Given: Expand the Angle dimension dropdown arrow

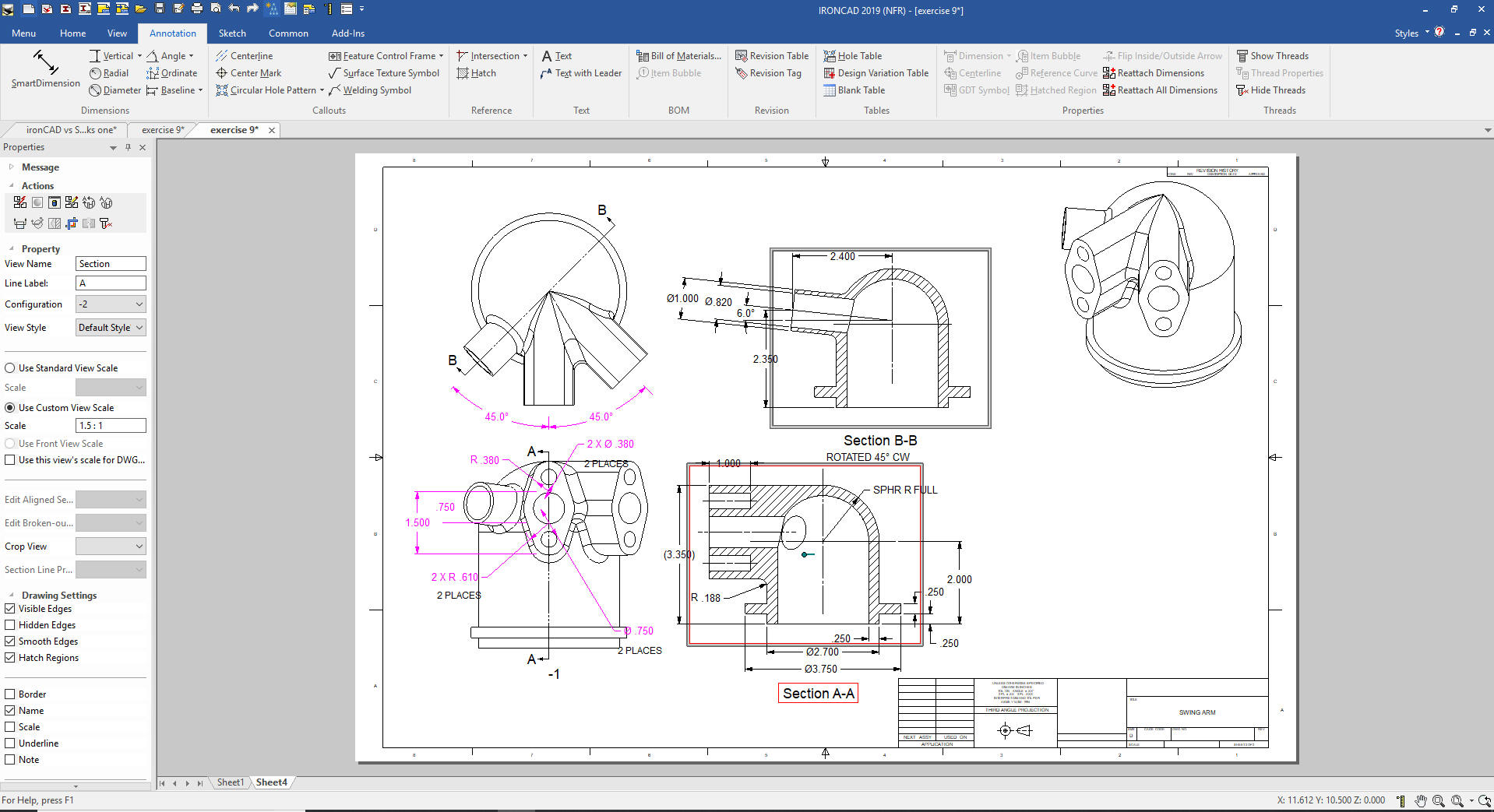Looking at the screenshot, I should (x=191, y=56).
